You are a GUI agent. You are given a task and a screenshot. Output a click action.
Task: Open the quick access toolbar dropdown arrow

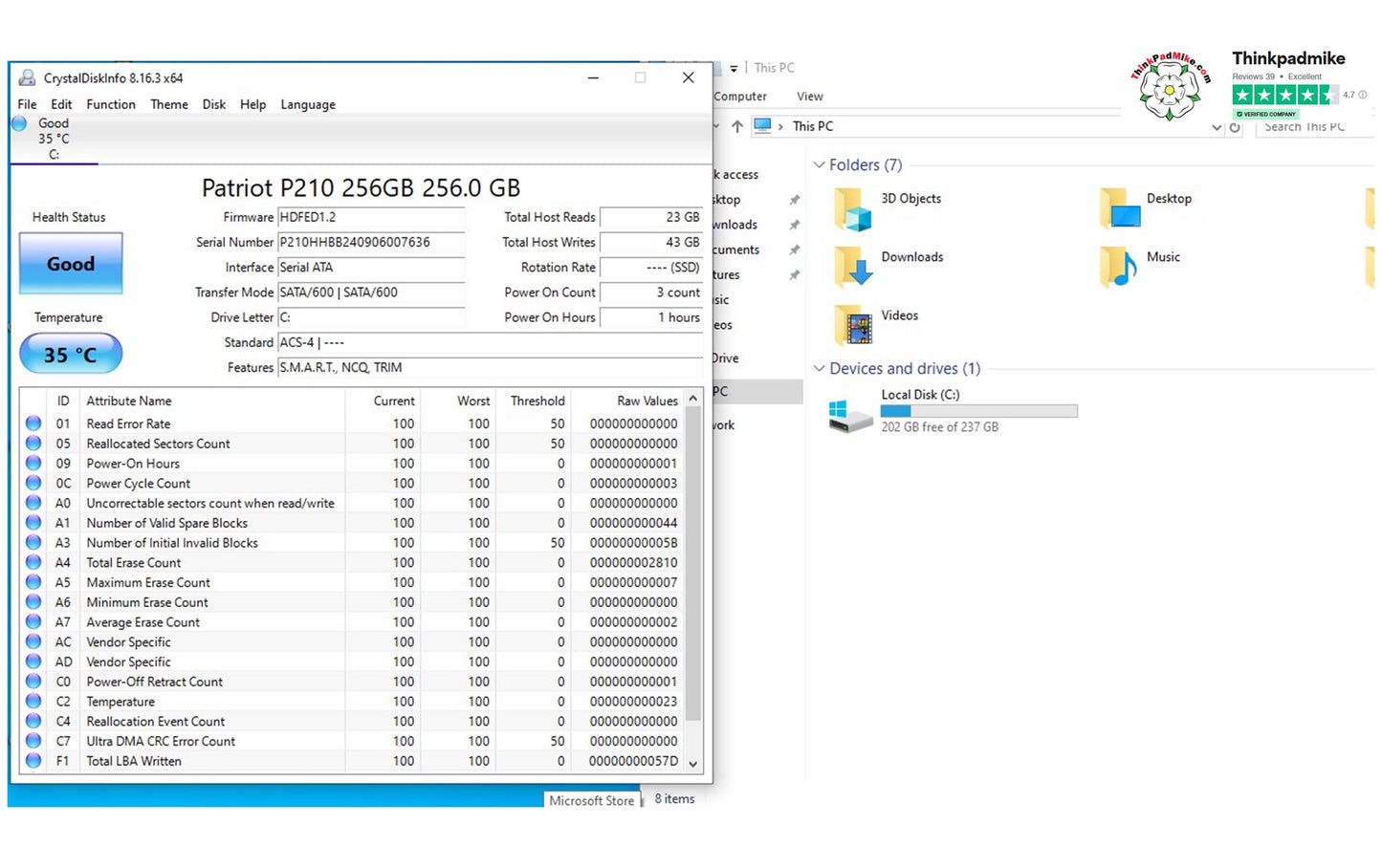tap(734, 68)
